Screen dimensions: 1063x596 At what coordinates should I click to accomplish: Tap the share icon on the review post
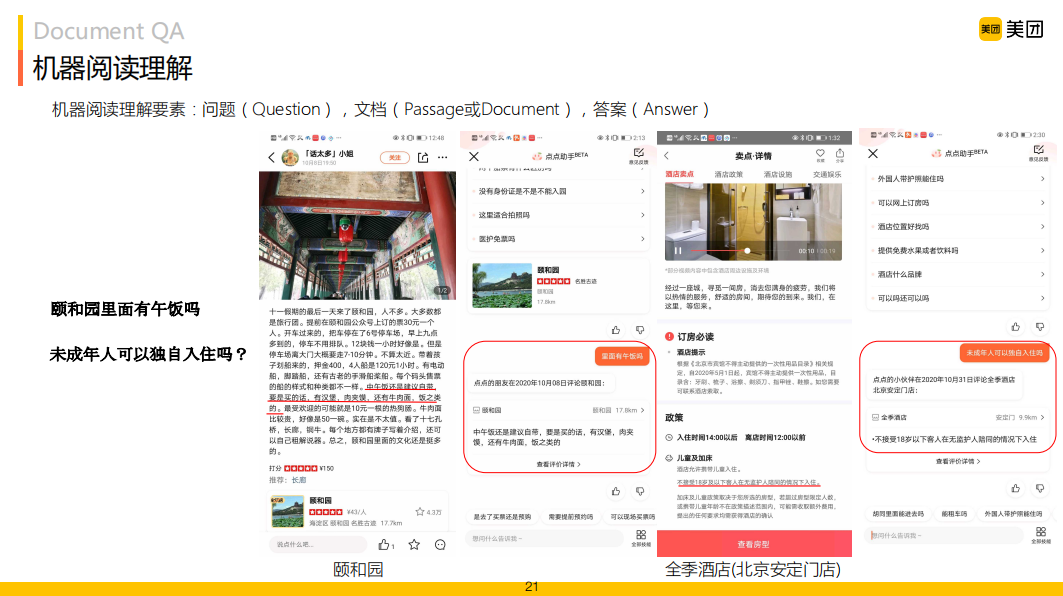click(423, 157)
